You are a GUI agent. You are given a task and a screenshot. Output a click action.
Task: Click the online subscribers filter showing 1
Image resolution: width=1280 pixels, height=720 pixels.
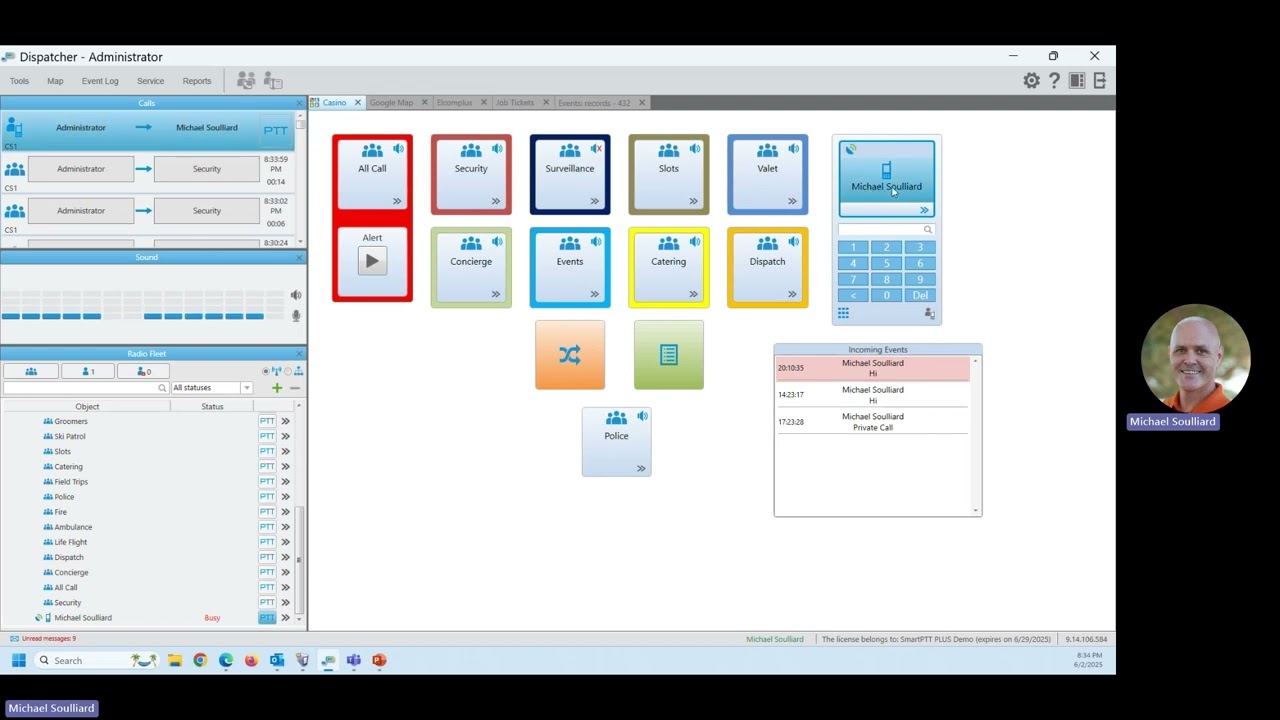pyautogui.click(x=87, y=371)
